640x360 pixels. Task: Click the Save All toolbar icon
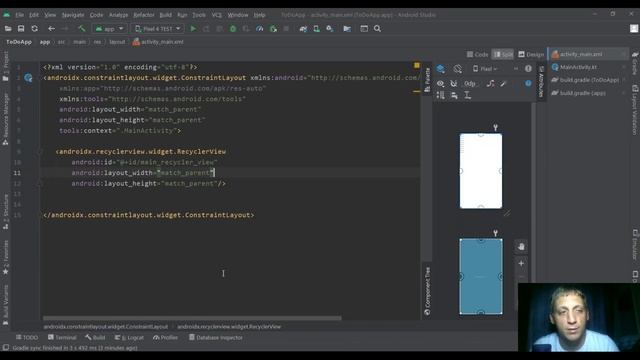(x=21, y=29)
